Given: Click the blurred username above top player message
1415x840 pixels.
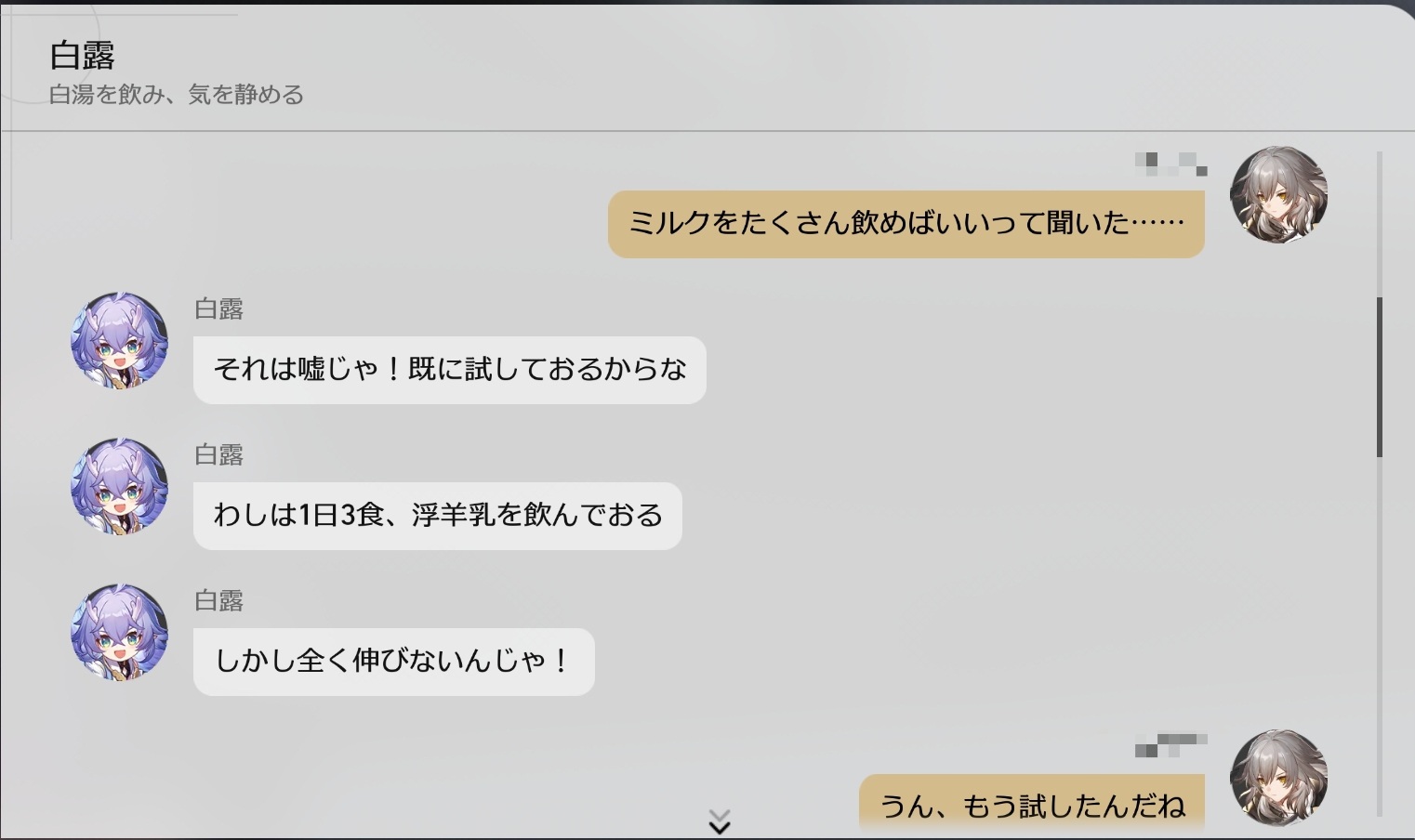Looking at the screenshot, I should (x=1171, y=164).
